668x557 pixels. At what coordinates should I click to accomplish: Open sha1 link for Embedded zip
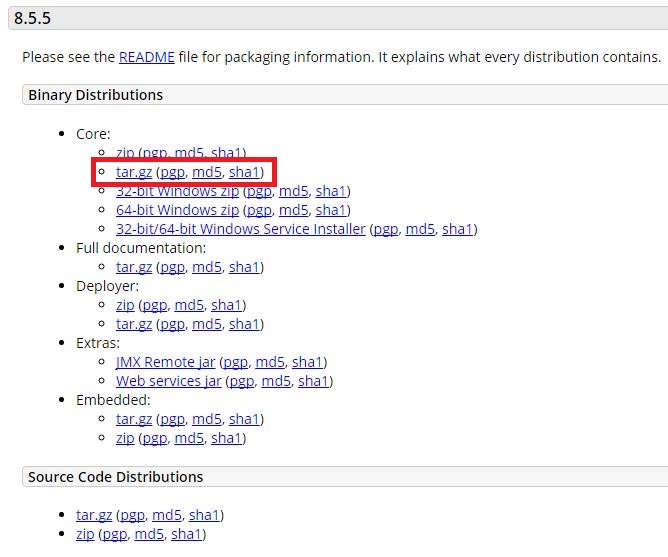click(x=226, y=438)
